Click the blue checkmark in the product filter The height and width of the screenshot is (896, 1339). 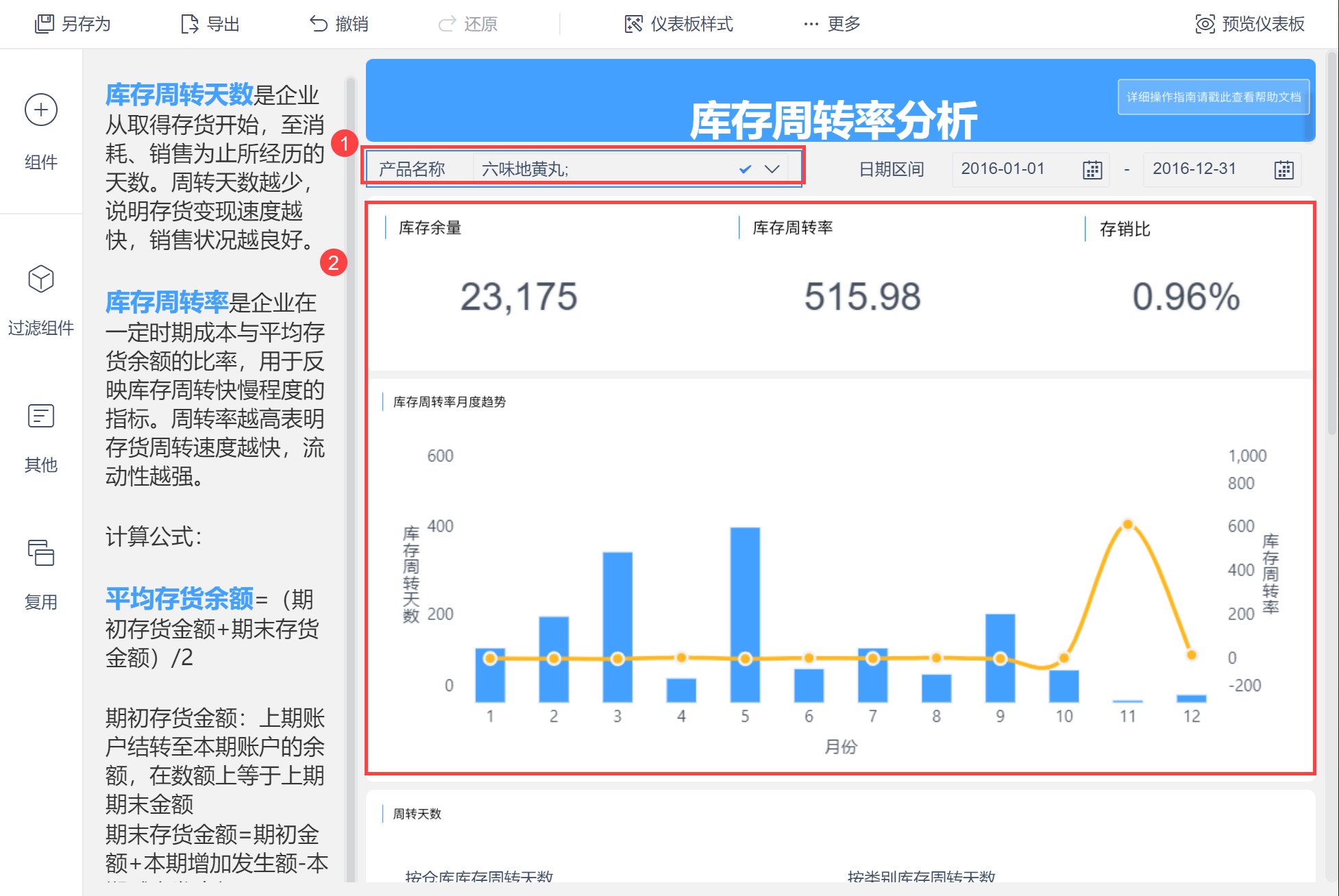[x=745, y=169]
